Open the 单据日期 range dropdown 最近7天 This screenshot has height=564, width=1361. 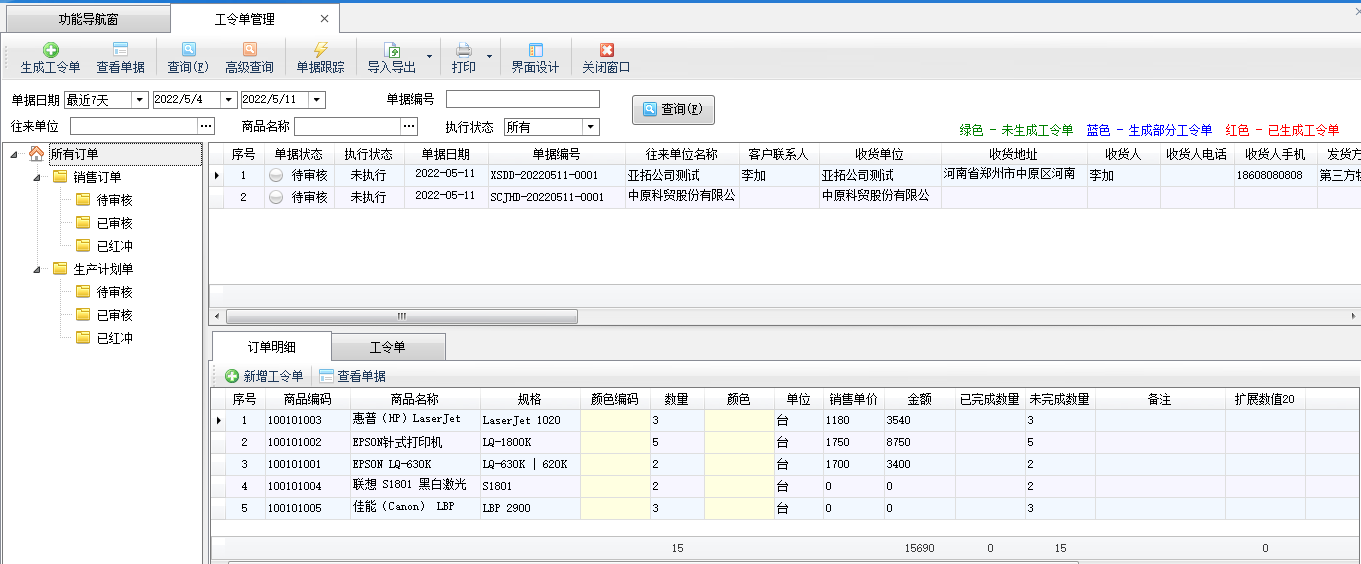click(139, 100)
